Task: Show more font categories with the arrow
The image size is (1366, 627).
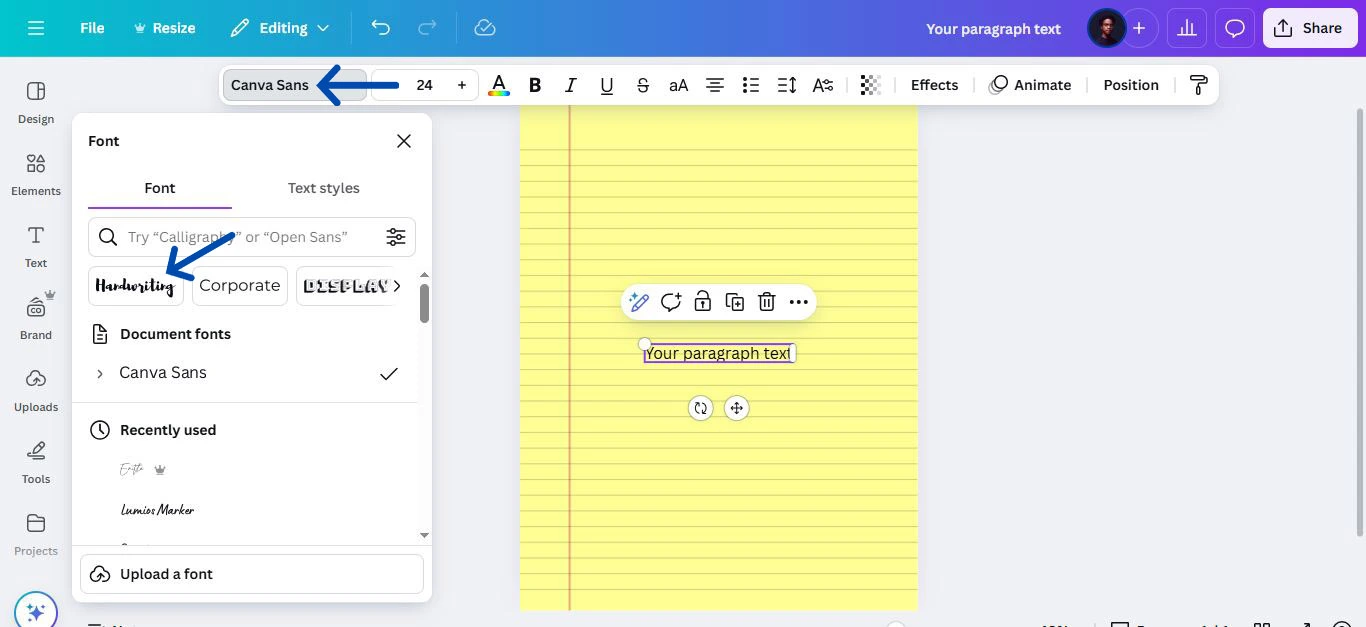Action: click(398, 286)
